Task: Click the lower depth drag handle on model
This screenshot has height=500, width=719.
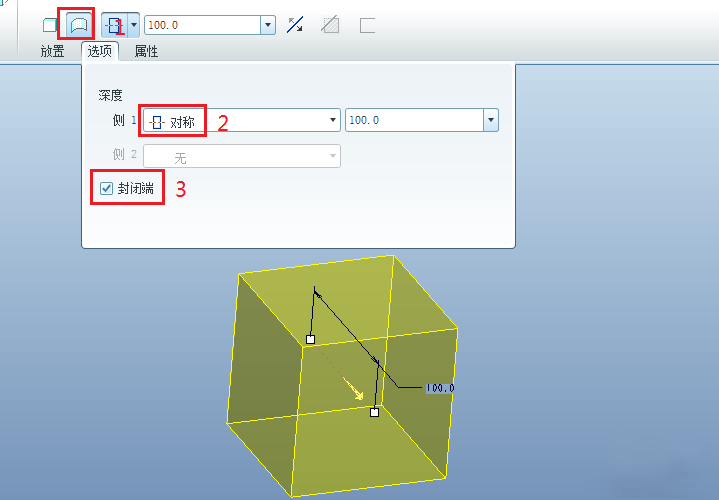Action: pyautogui.click(x=374, y=412)
